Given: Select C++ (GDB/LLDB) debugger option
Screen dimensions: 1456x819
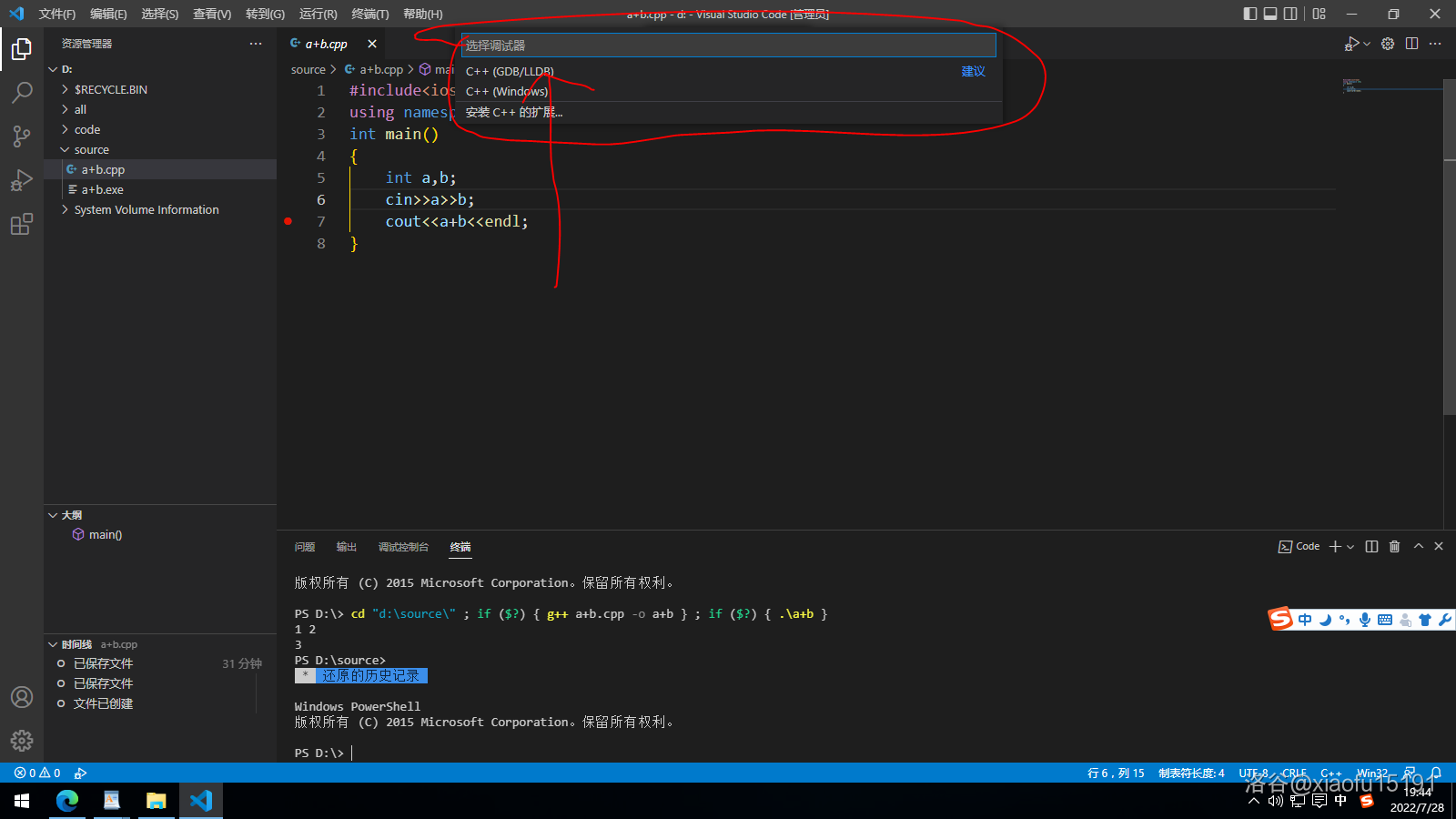Looking at the screenshot, I should [729, 71].
